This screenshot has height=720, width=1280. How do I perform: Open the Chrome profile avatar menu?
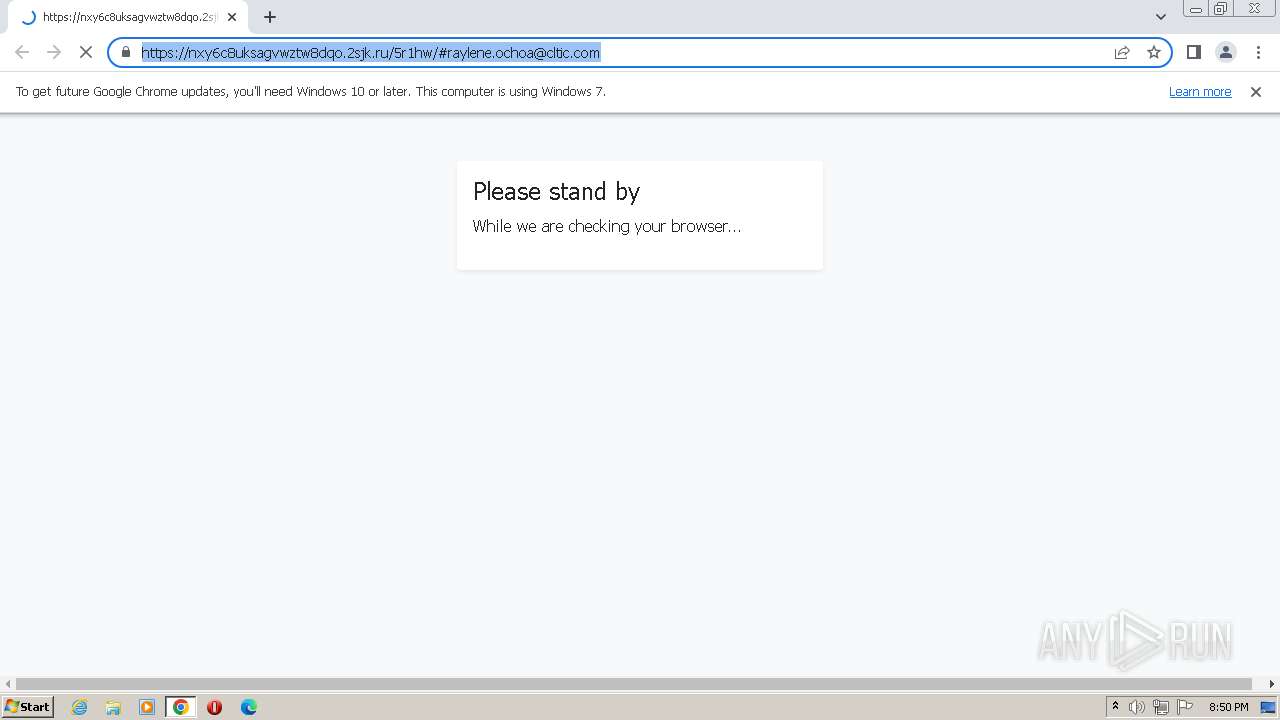coord(1225,52)
